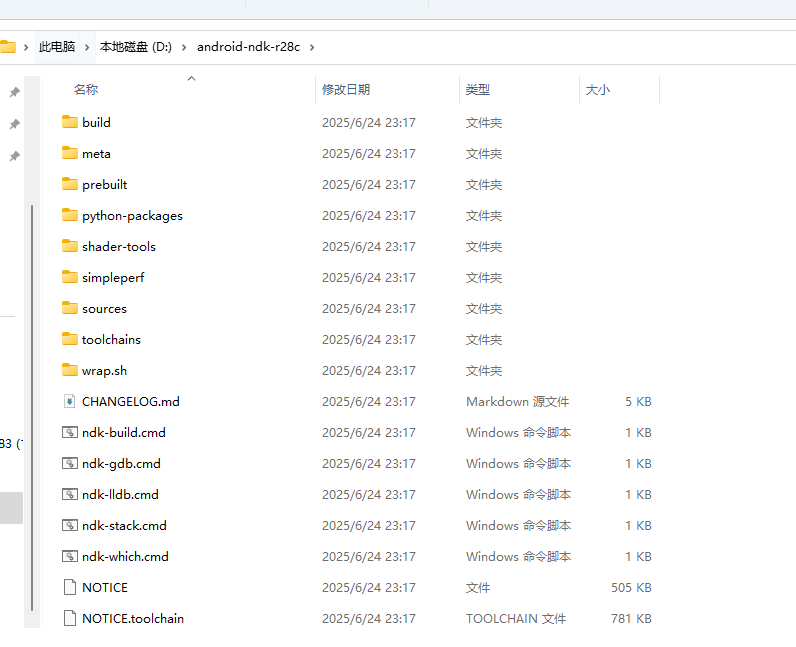Expand chevron after 本地磁盘 (D:) breadcrumb
The height and width of the screenshot is (647, 796).
(184, 47)
